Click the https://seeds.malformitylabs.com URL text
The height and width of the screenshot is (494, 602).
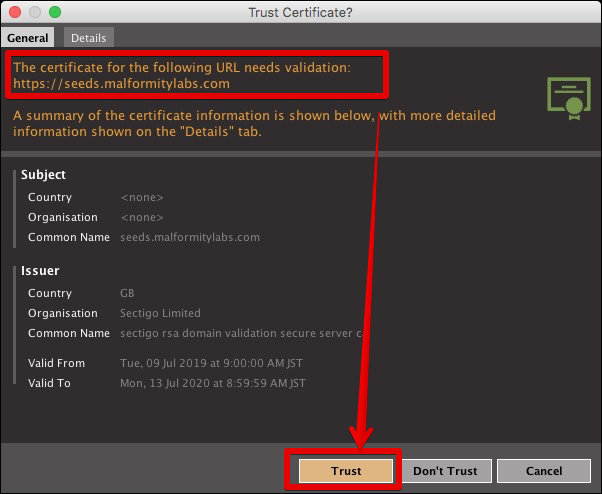pos(121,84)
